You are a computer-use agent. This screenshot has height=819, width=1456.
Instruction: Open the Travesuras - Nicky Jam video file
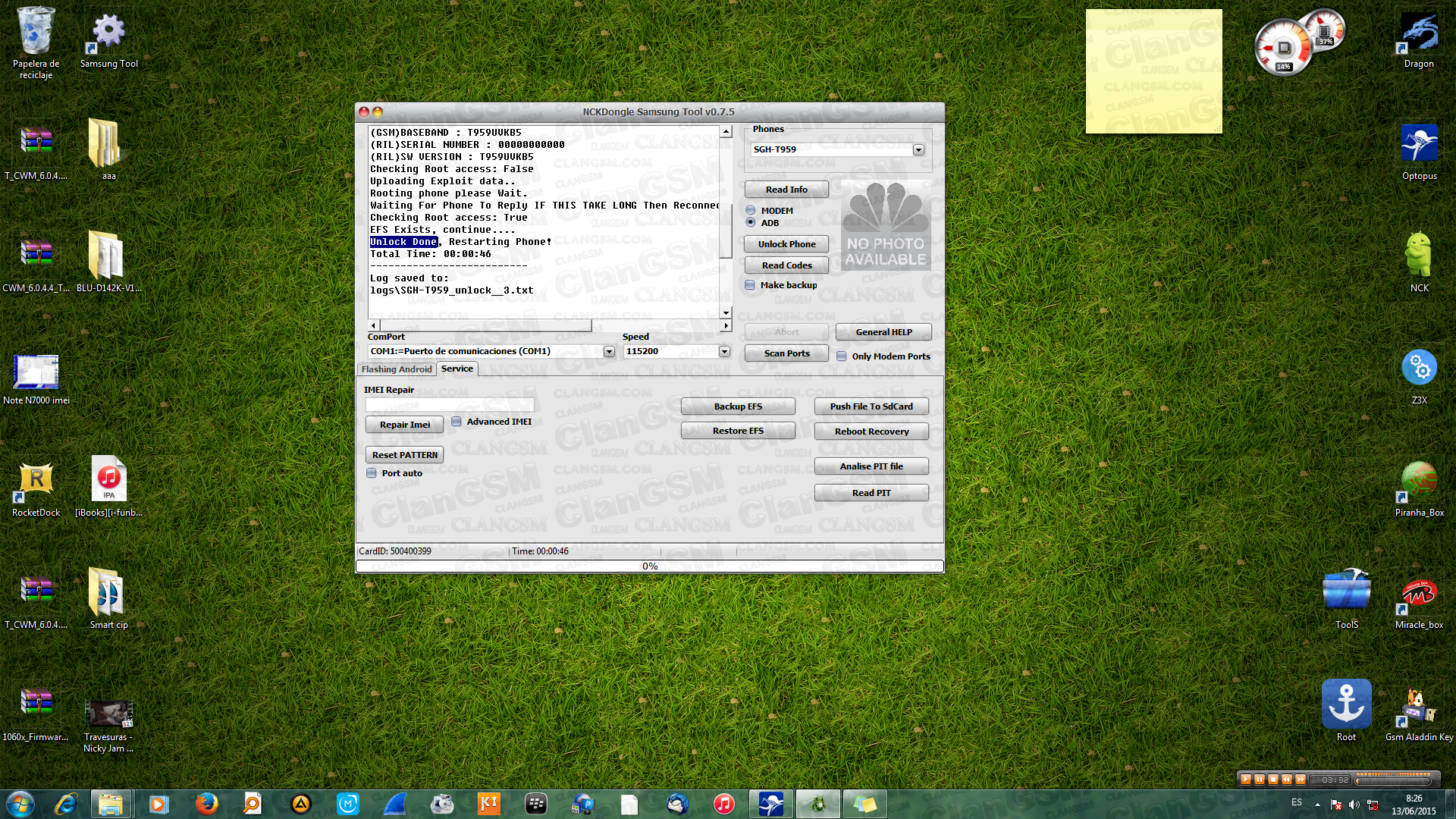(108, 724)
